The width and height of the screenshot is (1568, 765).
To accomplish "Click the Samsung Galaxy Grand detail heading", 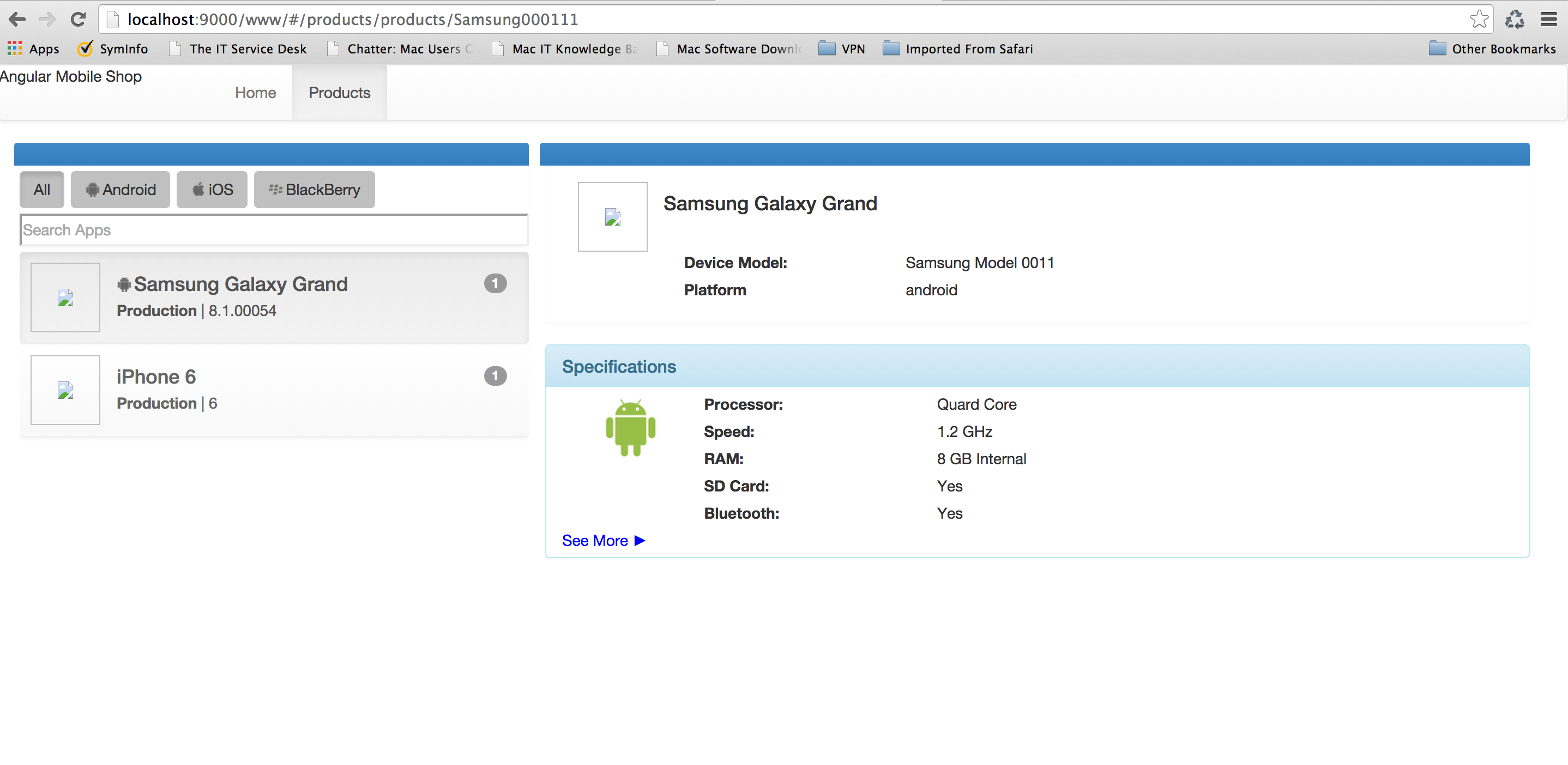I will [x=770, y=203].
